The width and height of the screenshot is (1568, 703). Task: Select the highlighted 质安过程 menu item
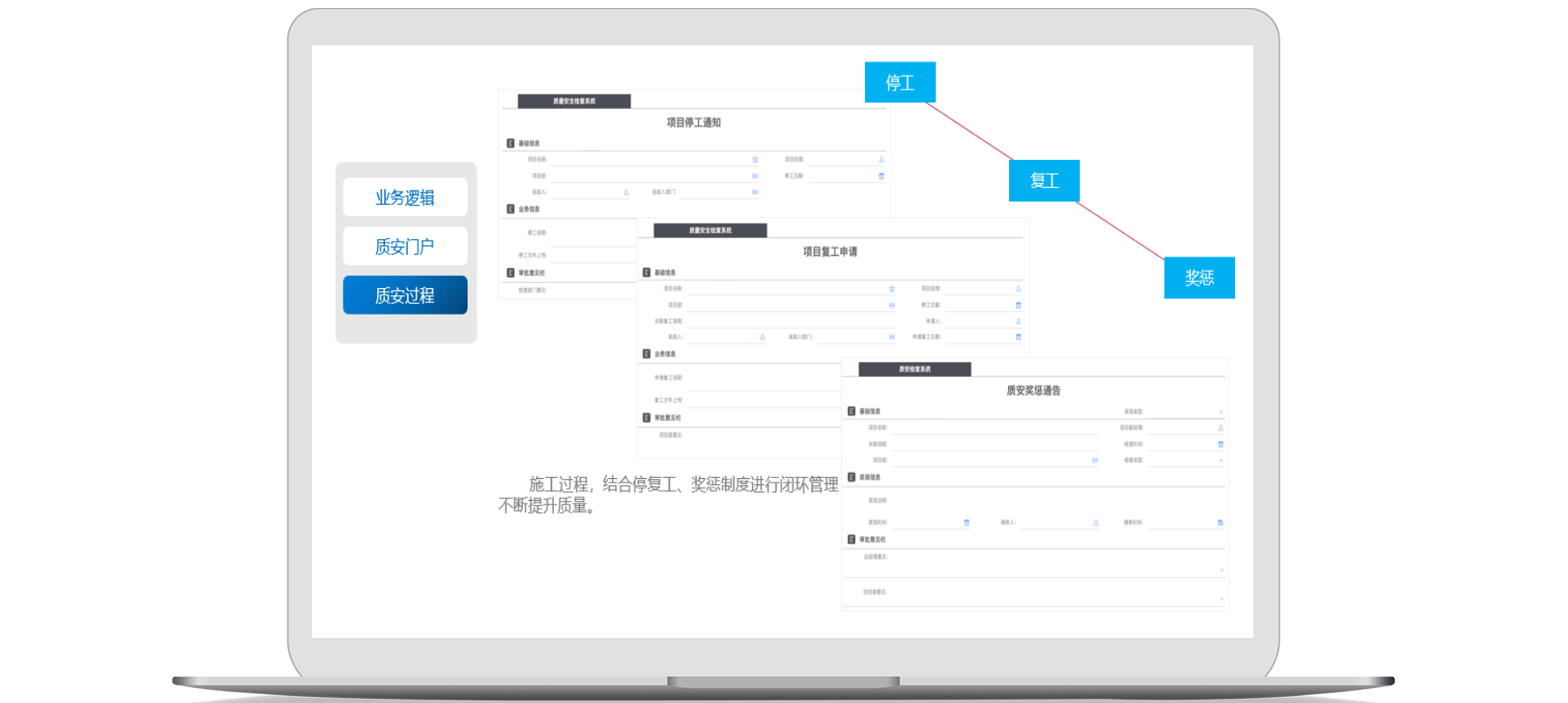tap(405, 295)
